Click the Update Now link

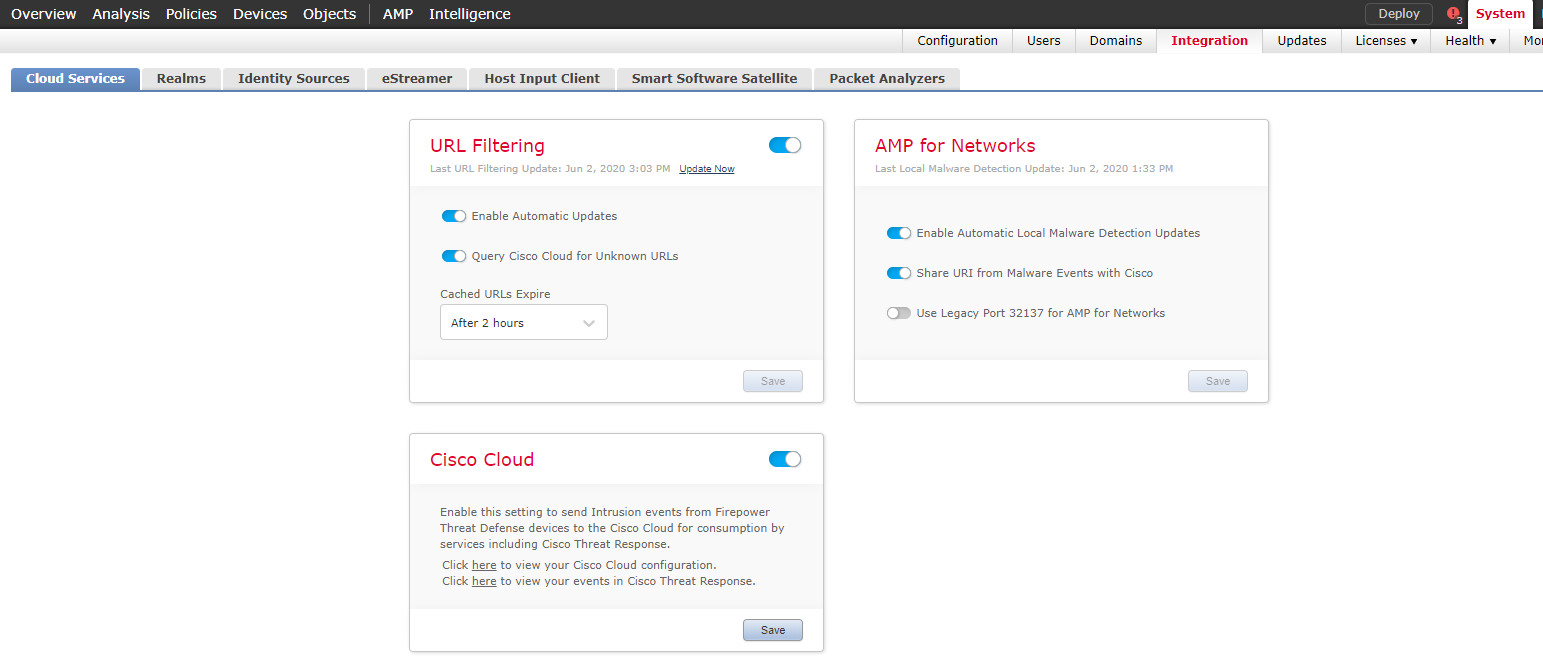(x=707, y=169)
